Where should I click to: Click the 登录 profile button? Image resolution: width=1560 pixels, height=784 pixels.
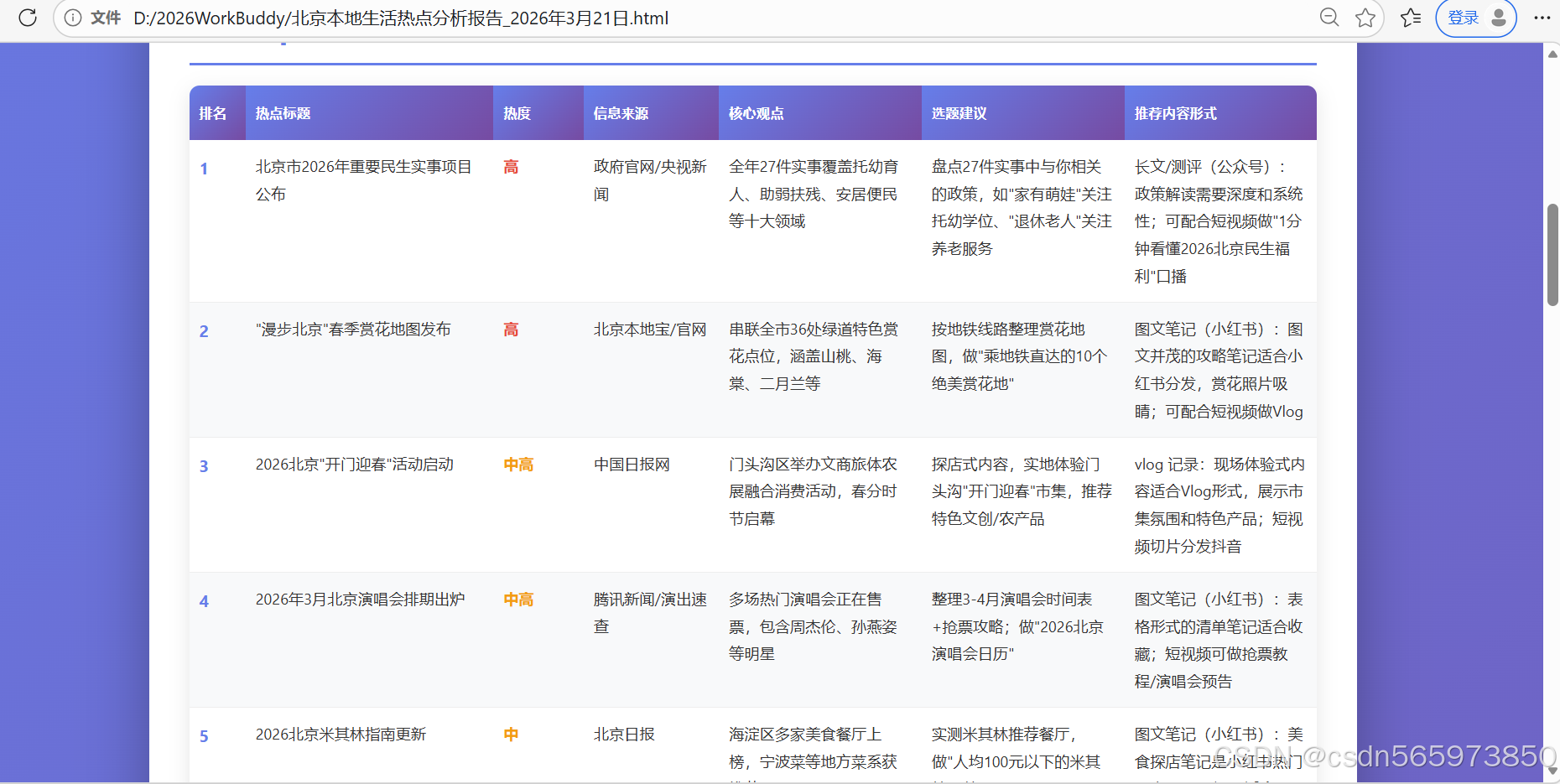point(1476,18)
